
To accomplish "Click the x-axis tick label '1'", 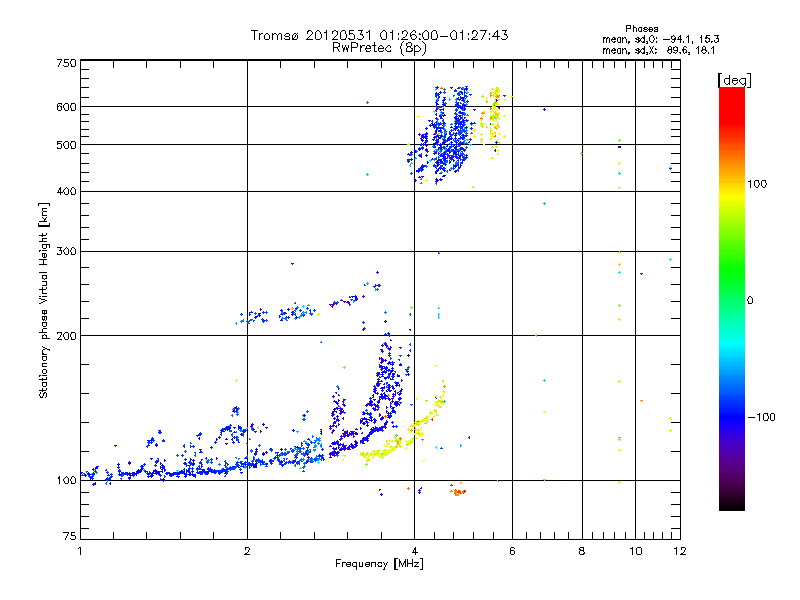I will 80,551.
